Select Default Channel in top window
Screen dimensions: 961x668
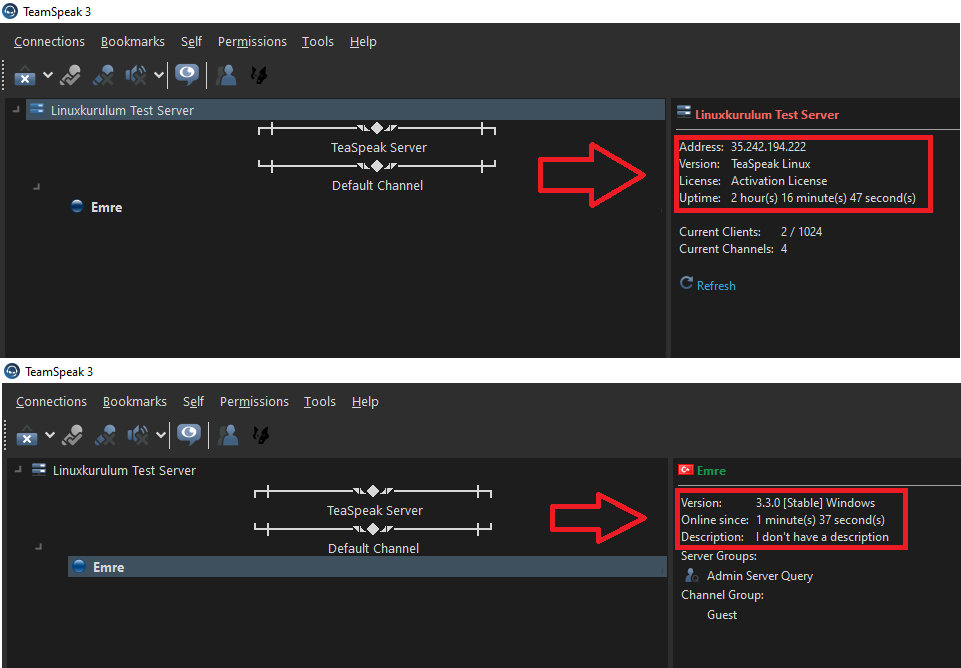[x=378, y=186]
